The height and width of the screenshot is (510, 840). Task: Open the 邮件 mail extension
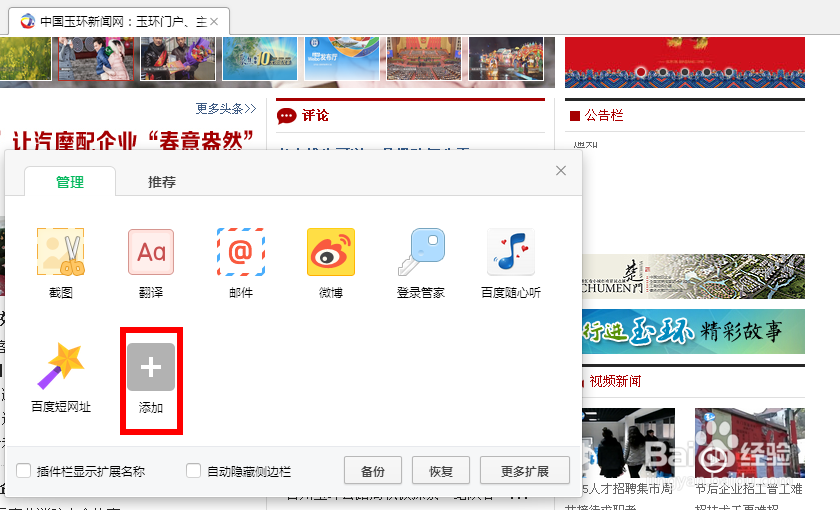pos(241,252)
